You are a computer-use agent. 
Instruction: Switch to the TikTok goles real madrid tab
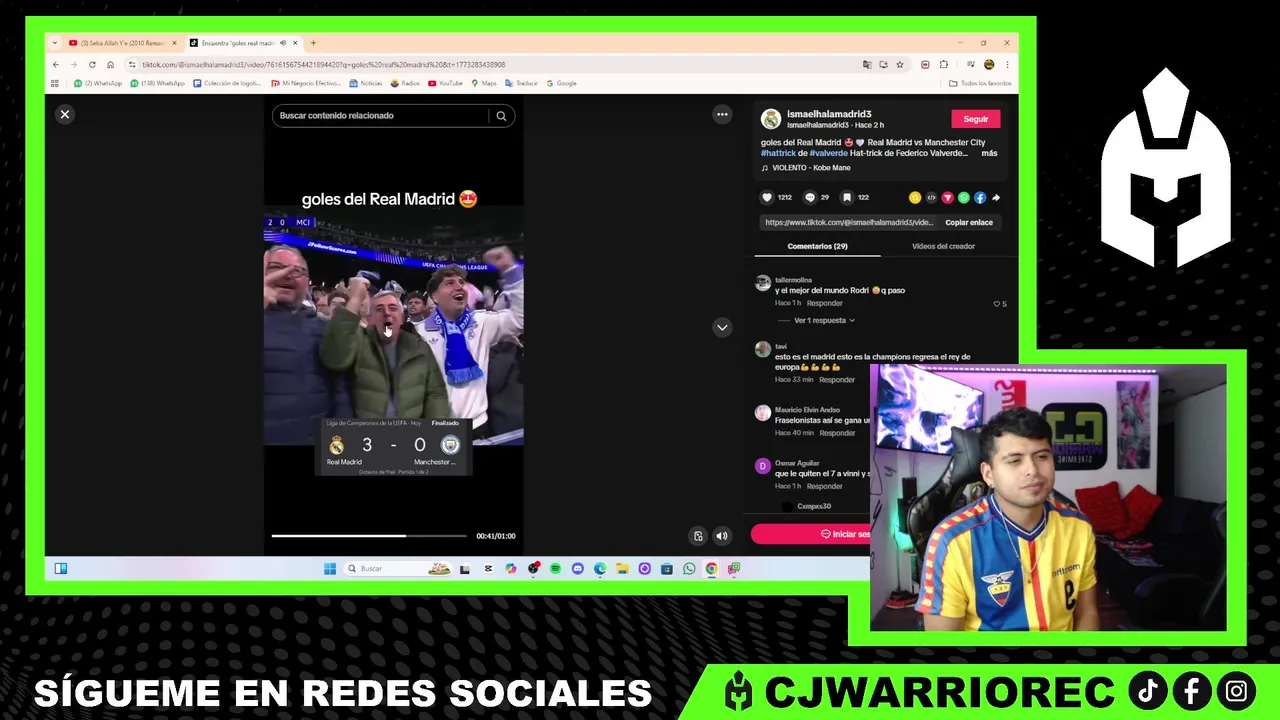[243, 43]
